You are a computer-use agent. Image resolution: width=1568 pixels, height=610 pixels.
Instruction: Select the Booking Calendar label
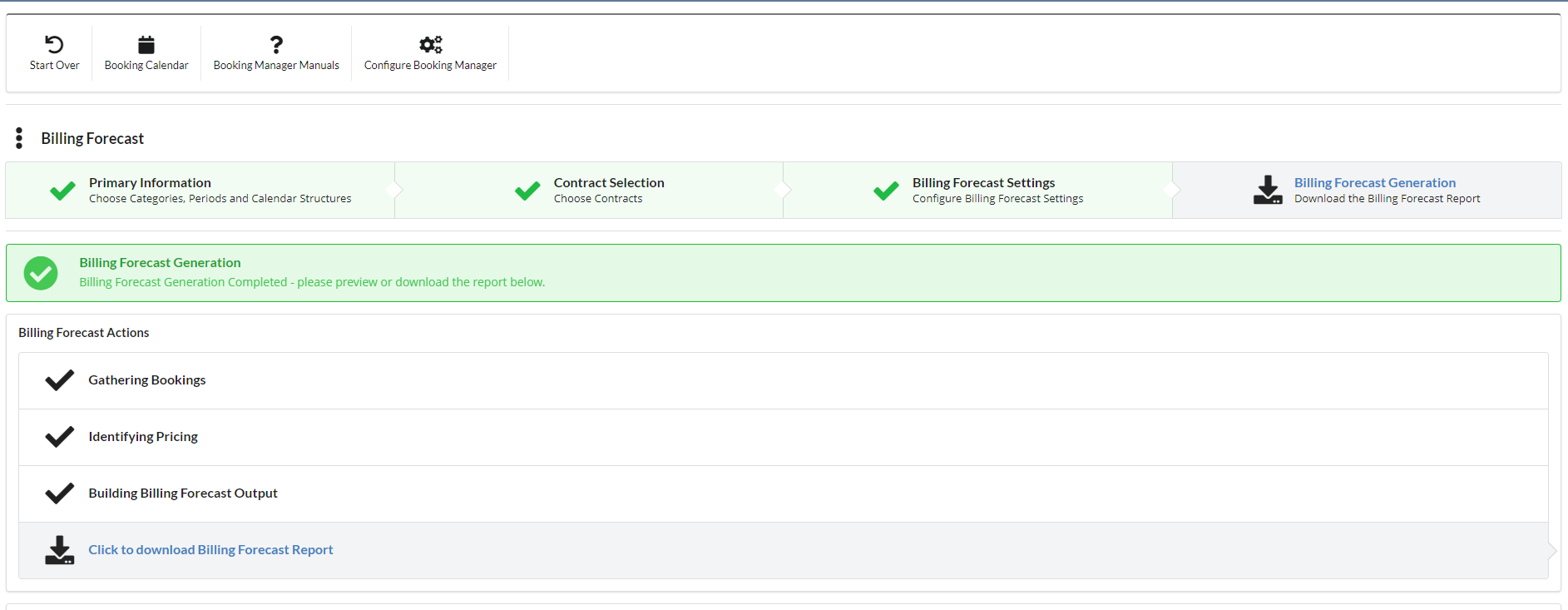tap(146, 66)
